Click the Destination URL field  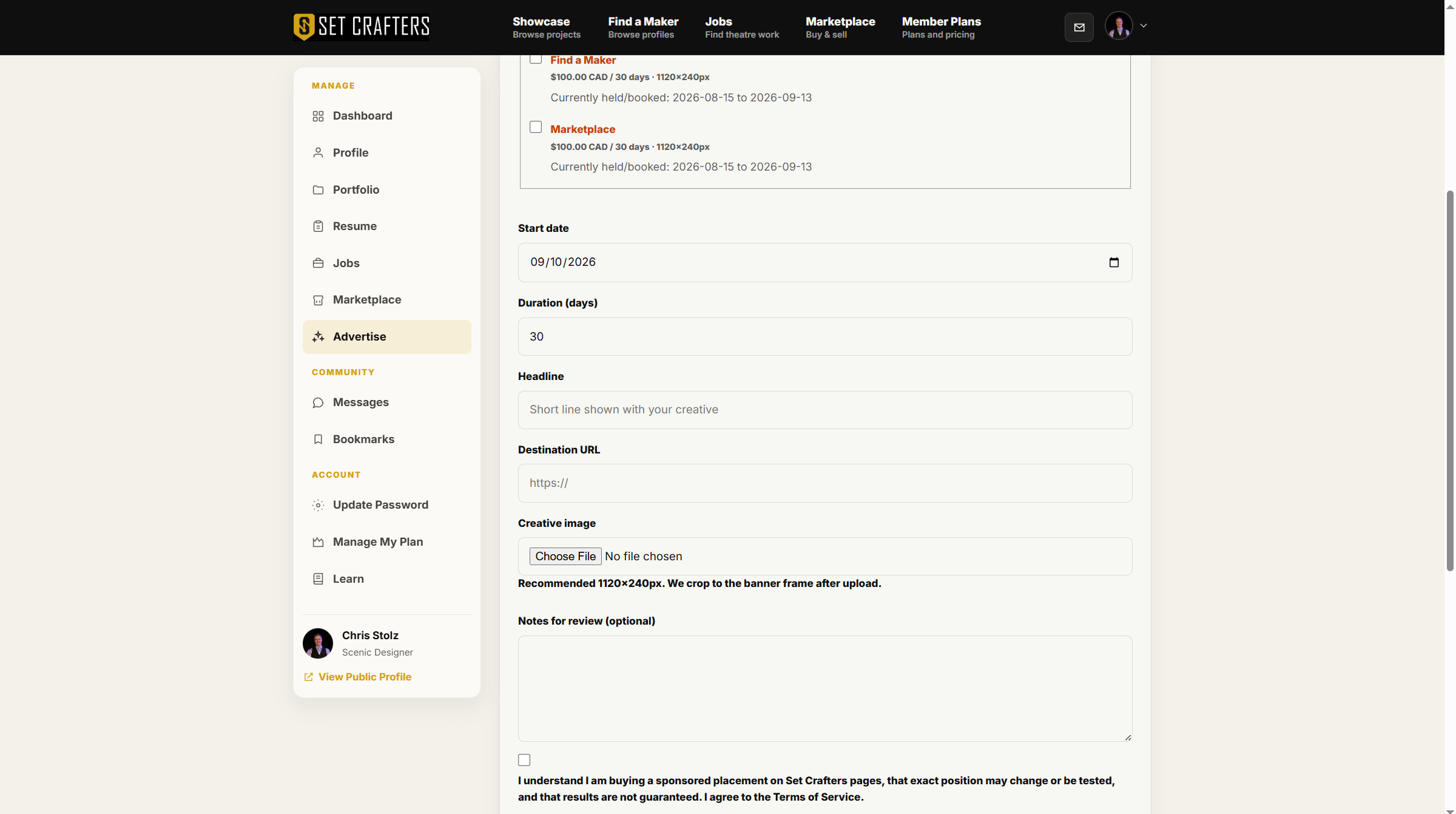tap(825, 483)
